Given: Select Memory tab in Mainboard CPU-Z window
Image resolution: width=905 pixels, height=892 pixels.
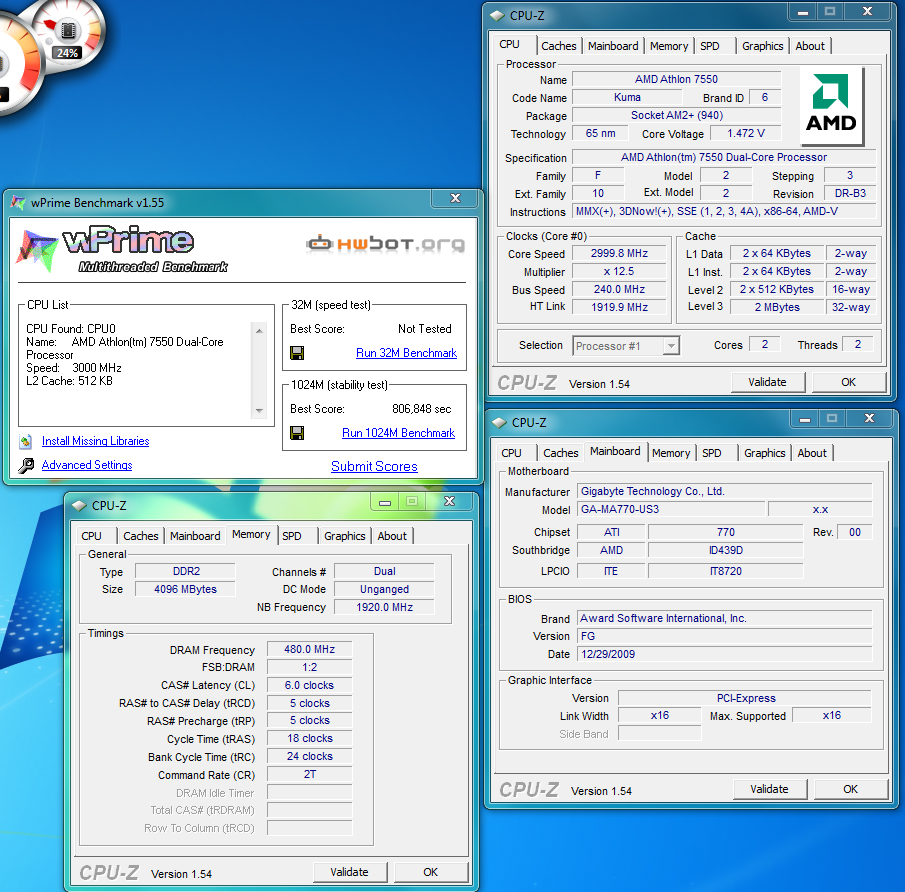Looking at the screenshot, I should [671, 453].
